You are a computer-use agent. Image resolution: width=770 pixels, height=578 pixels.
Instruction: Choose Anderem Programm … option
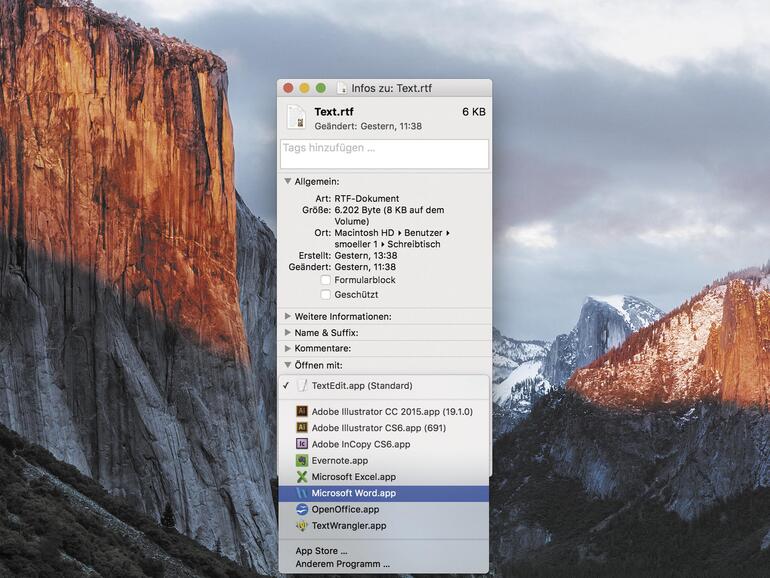pos(384,564)
